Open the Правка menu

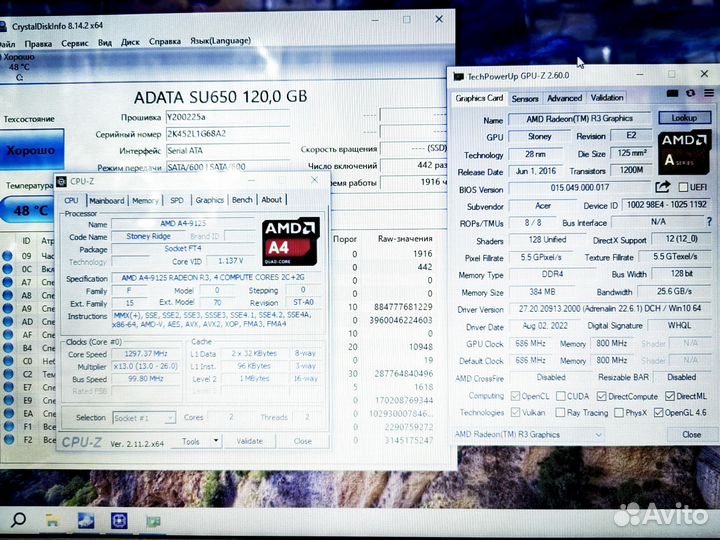[x=38, y=44]
